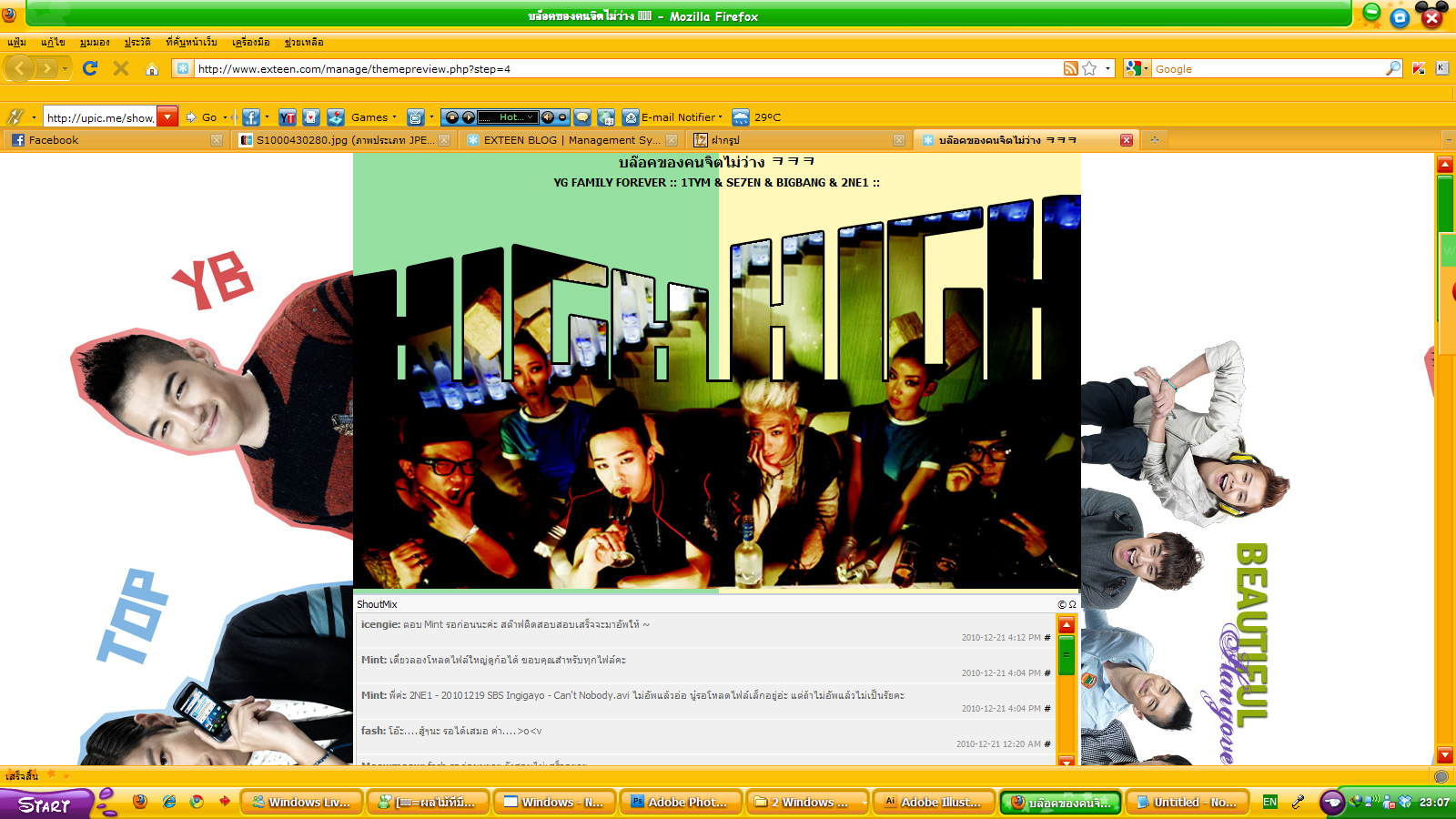Open the RSS feed icon in address bar
Screen dimensions: 1456x819
[x=1071, y=68]
